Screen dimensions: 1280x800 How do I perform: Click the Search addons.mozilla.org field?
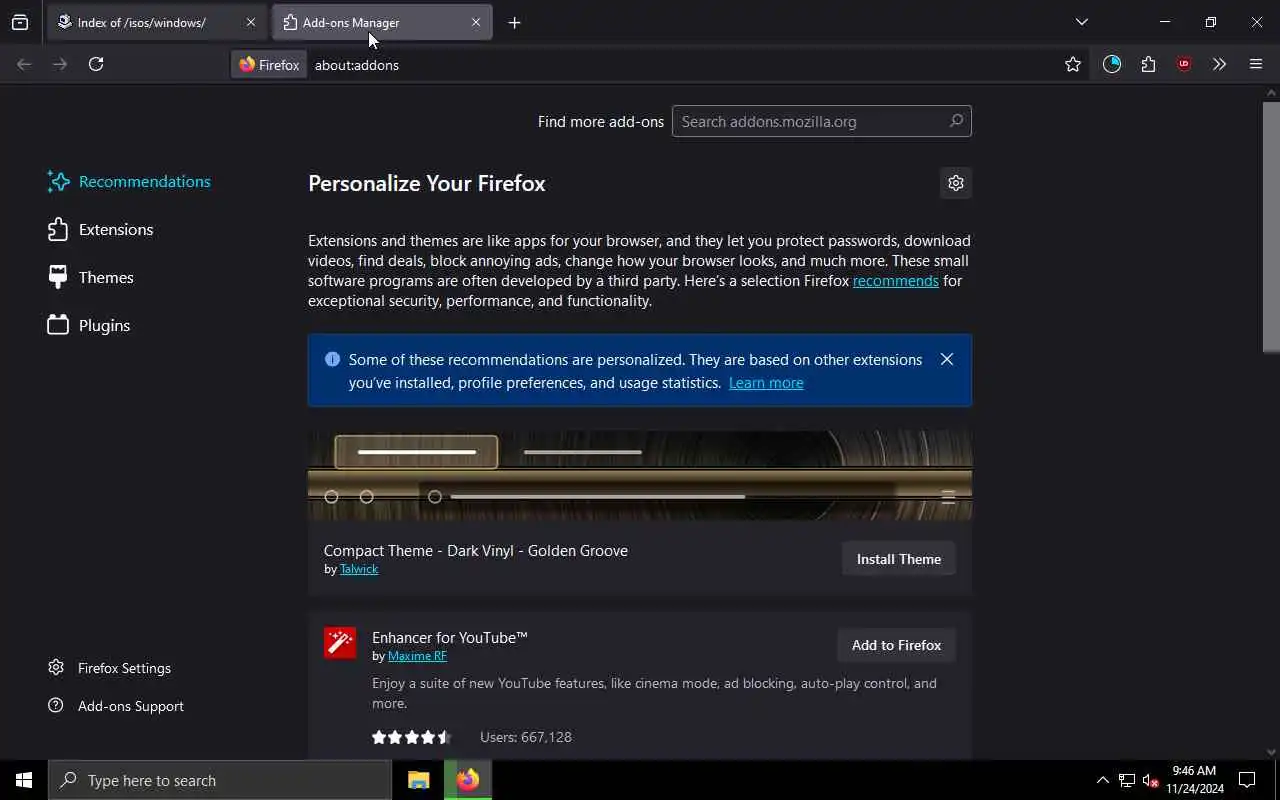822,121
